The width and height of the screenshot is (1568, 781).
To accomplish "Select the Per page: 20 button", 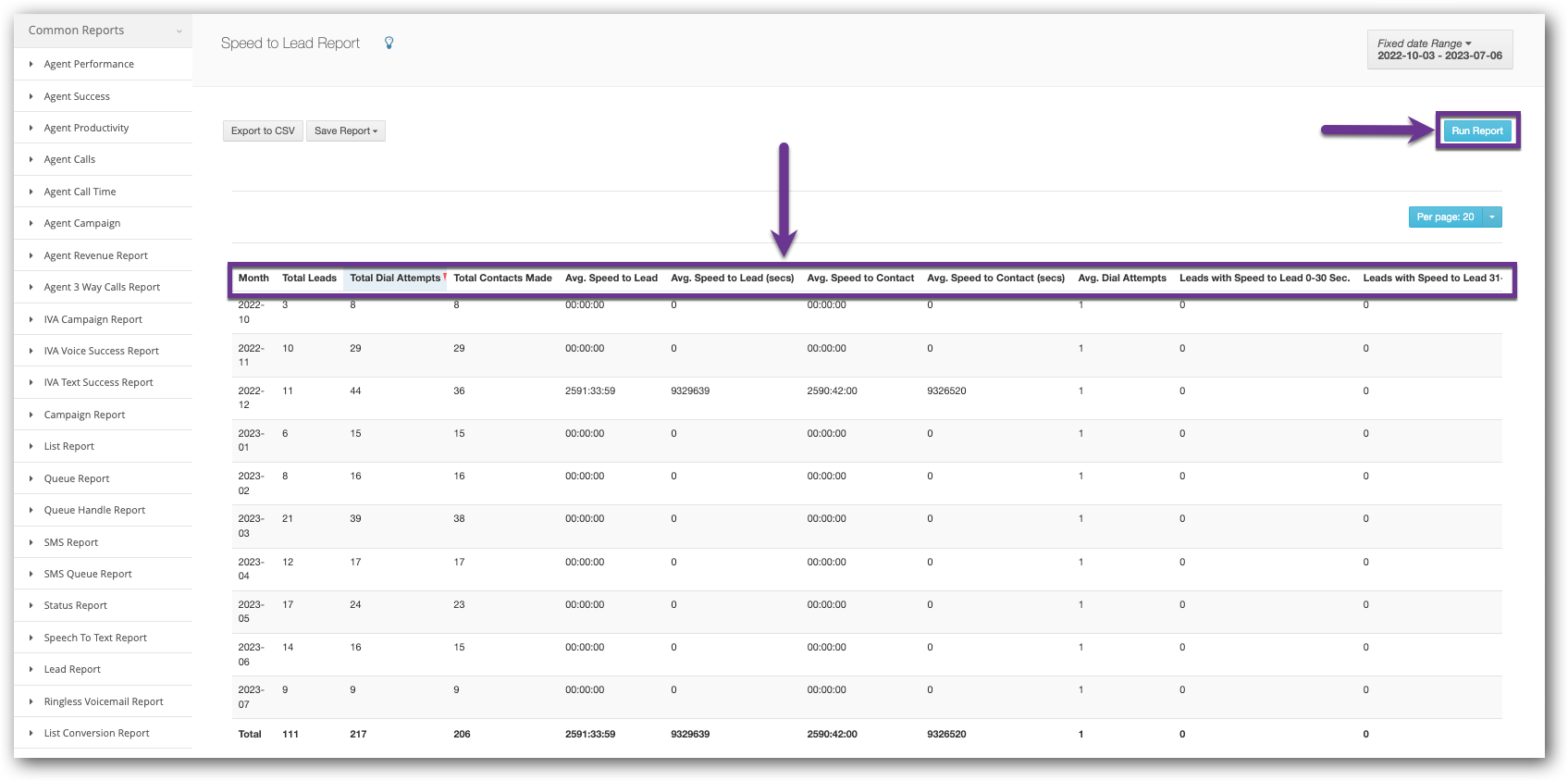I will [x=1445, y=217].
